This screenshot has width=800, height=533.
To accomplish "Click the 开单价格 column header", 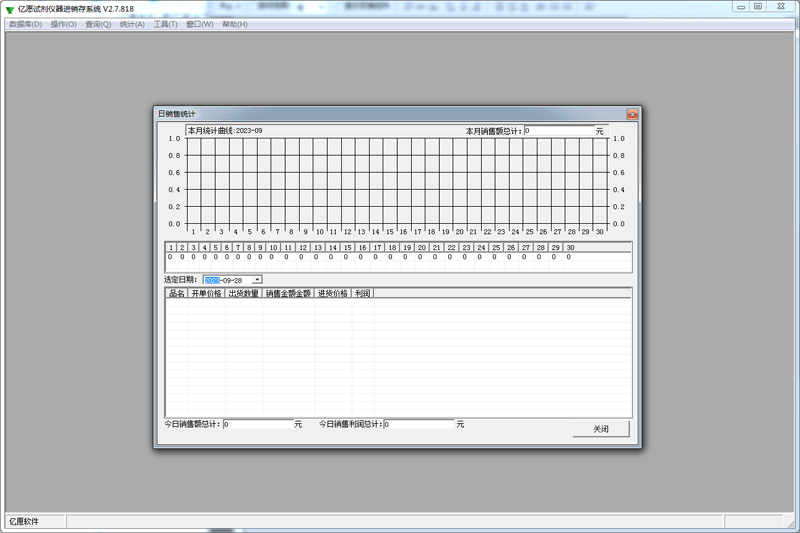I will click(207, 293).
